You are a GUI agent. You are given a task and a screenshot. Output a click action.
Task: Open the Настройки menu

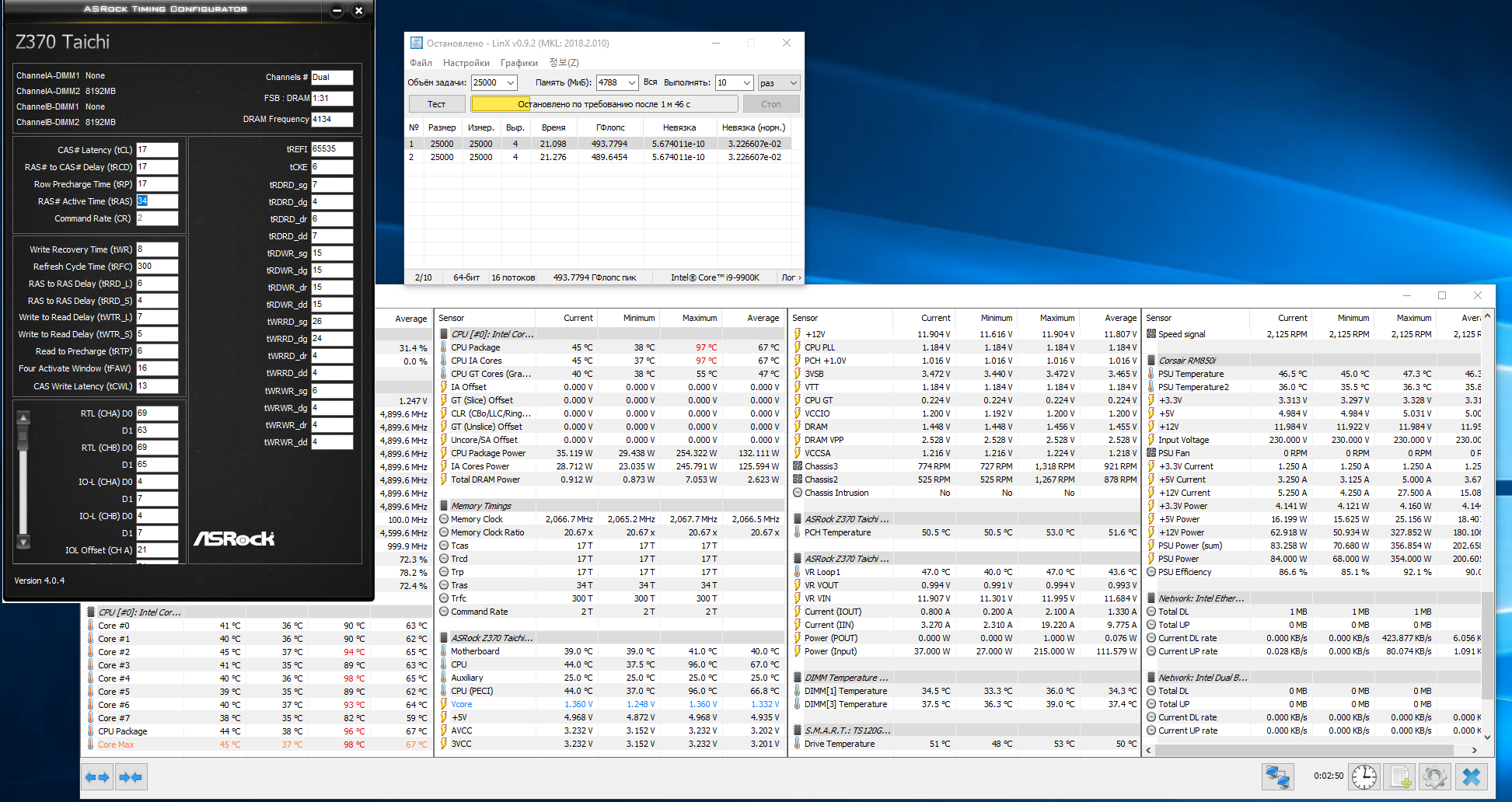click(466, 63)
